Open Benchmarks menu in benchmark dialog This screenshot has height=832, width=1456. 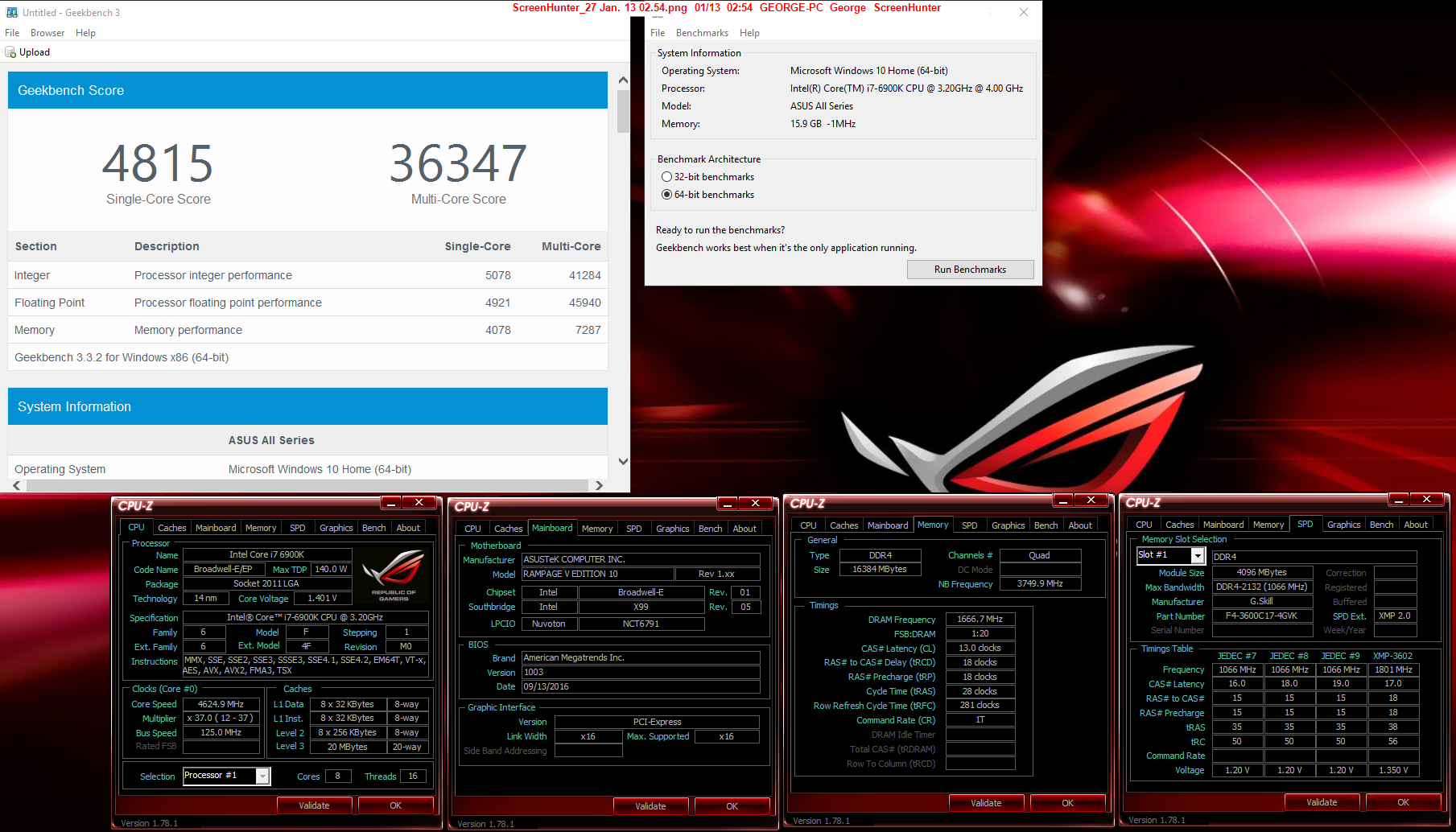(x=702, y=33)
